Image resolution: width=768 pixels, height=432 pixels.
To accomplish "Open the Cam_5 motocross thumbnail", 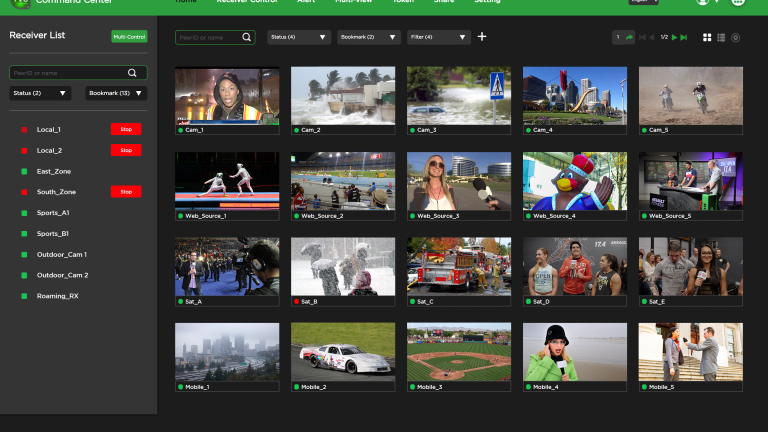I will [691, 96].
